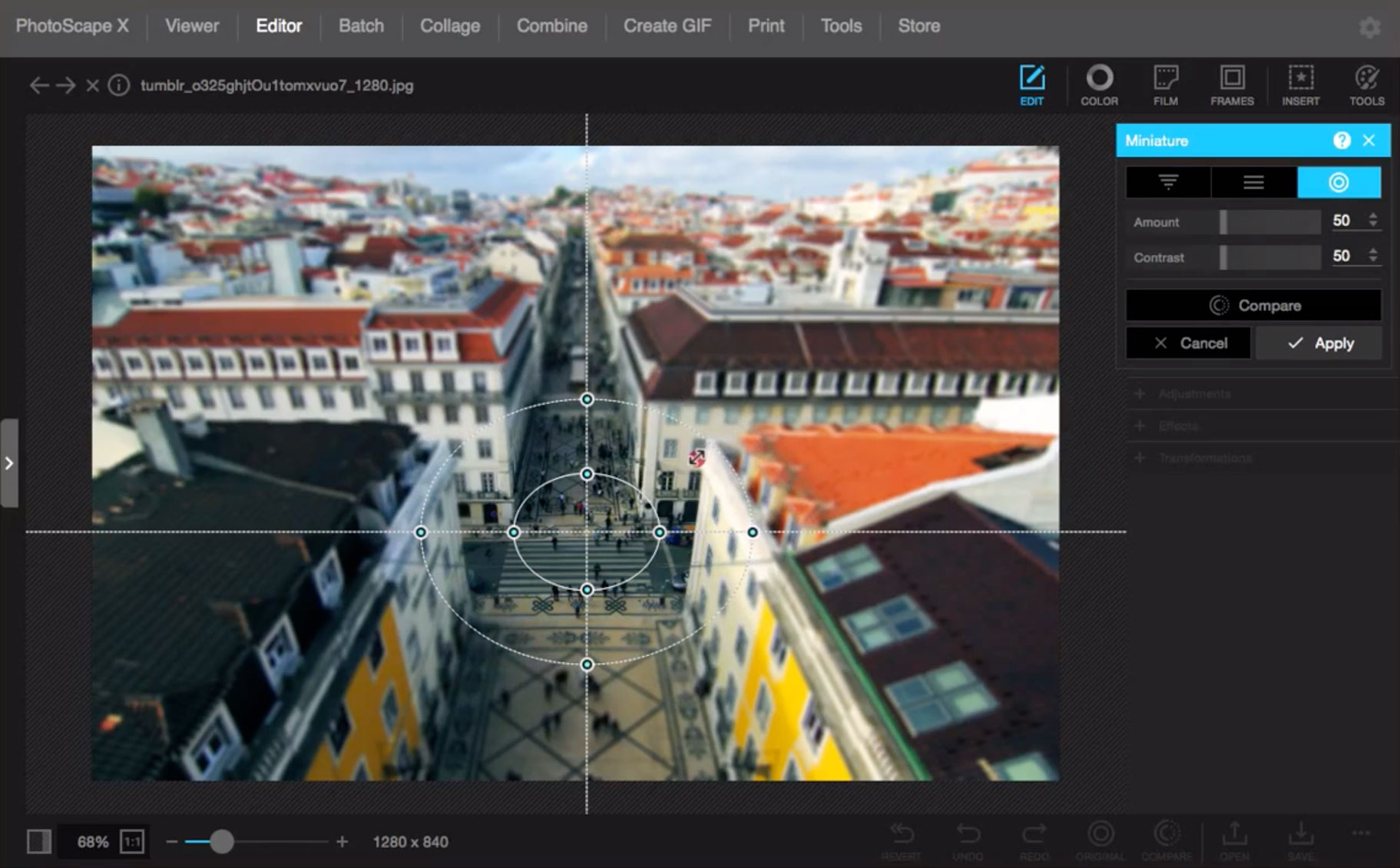Apply the Miniature effect
The height and width of the screenshot is (868, 1400).
1319,343
